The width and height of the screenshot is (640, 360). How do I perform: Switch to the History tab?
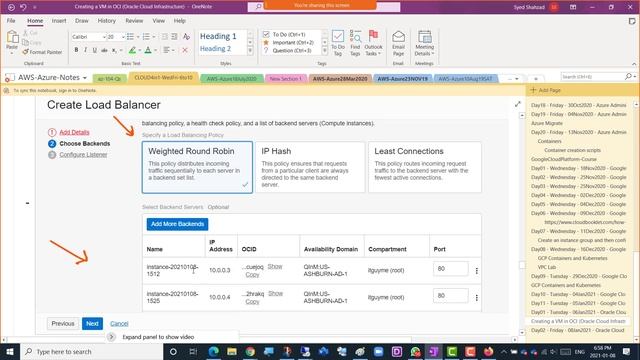coord(107,20)
